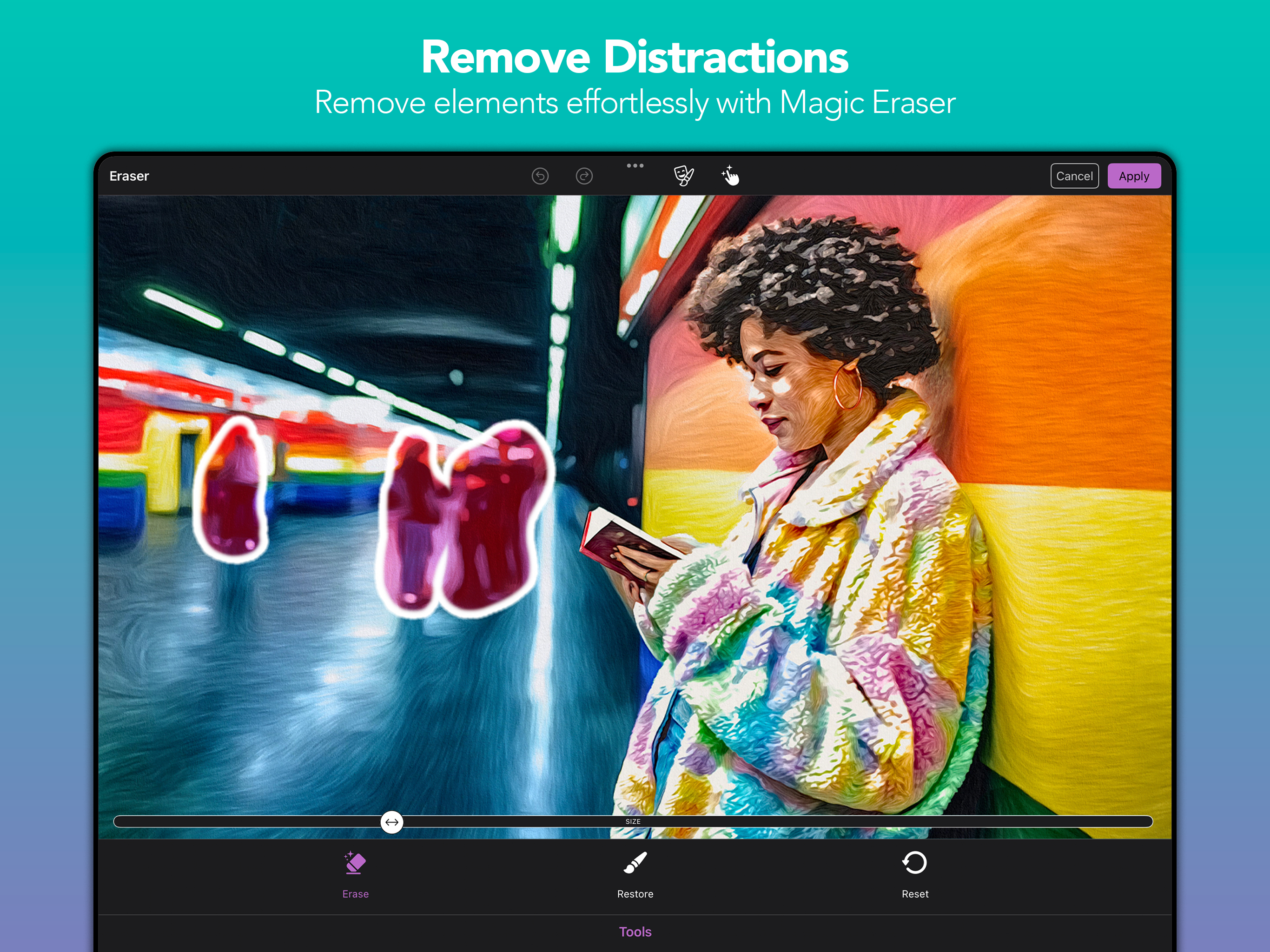Open the three-dot more options menu
The image size is (1270, 952).
tap(635, 166)
